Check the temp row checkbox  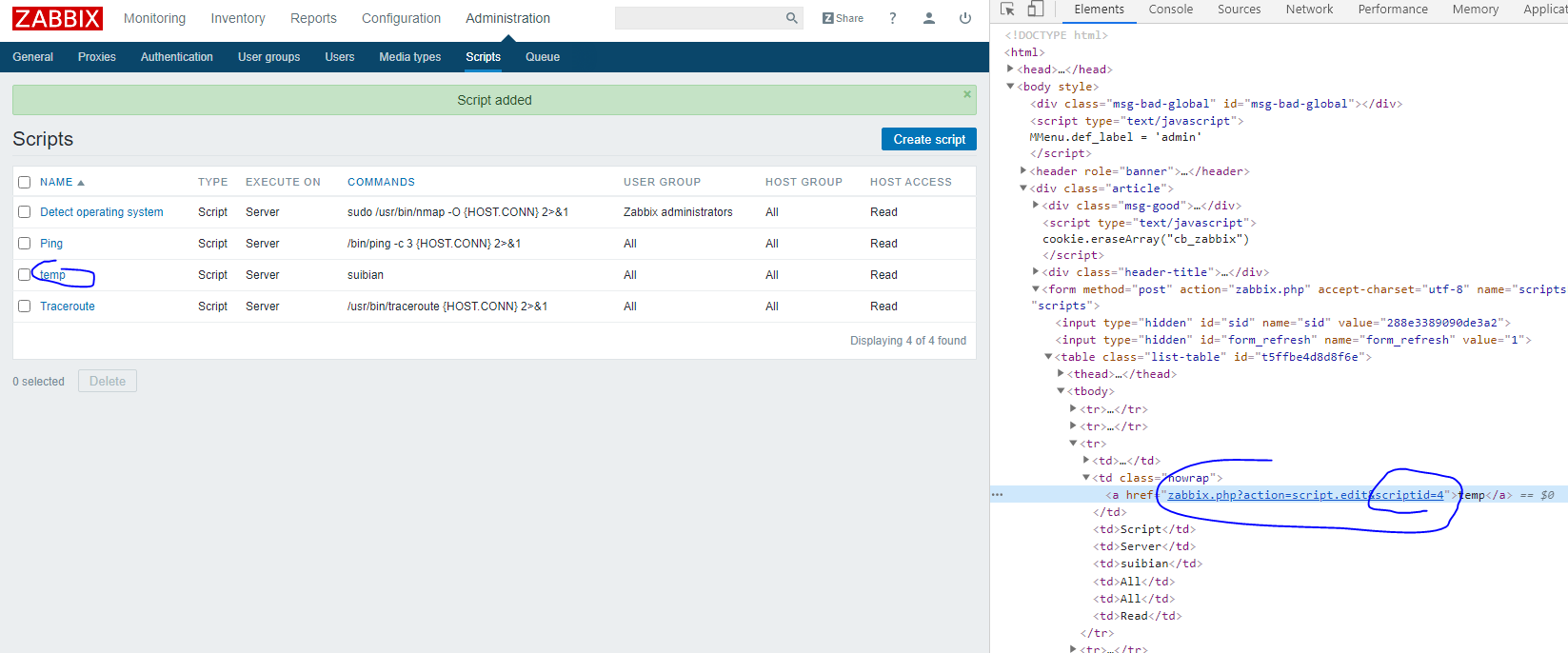(x=25, y=275)
